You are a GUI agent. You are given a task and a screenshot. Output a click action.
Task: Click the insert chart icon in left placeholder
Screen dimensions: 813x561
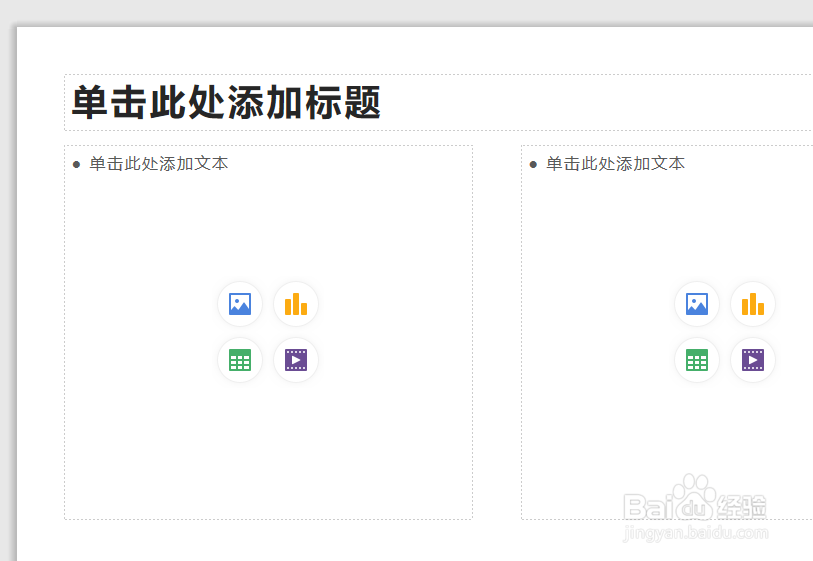(x=296, y=304)
